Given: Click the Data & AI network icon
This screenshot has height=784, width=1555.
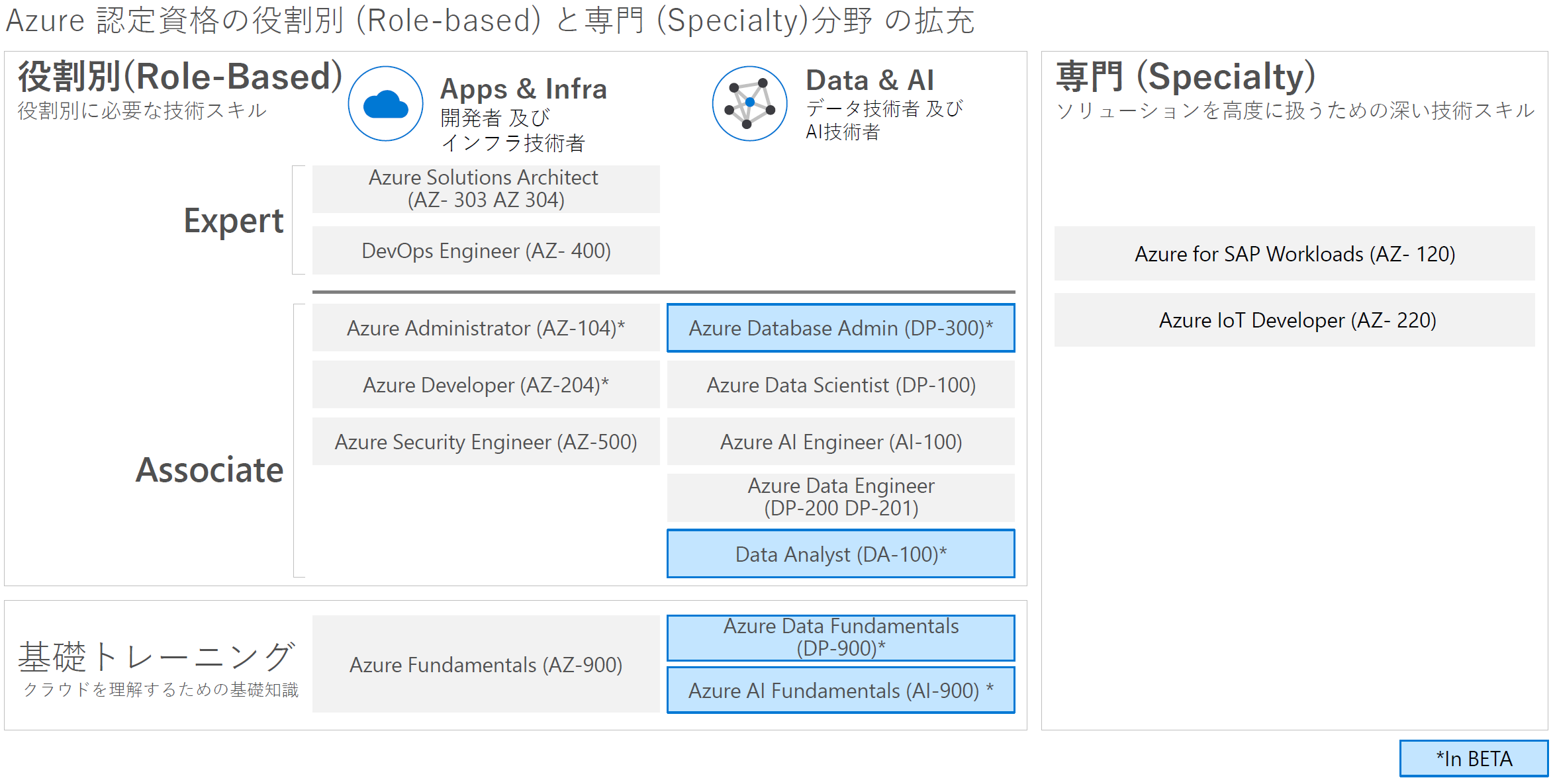Looking at the screenshot, I should click(749, 104).
